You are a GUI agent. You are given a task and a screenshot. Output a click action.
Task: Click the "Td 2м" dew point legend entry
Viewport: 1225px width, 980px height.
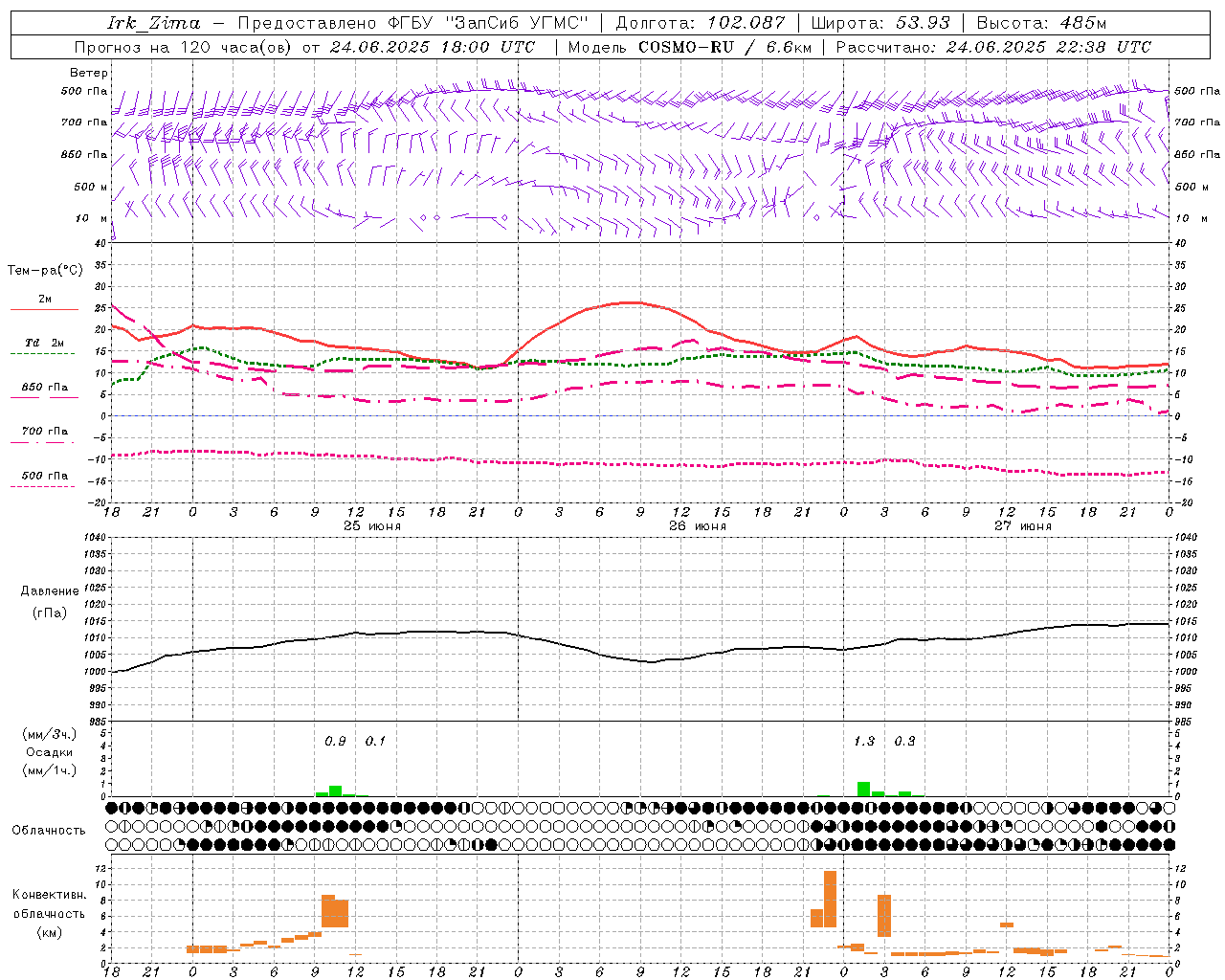(44, 343)
